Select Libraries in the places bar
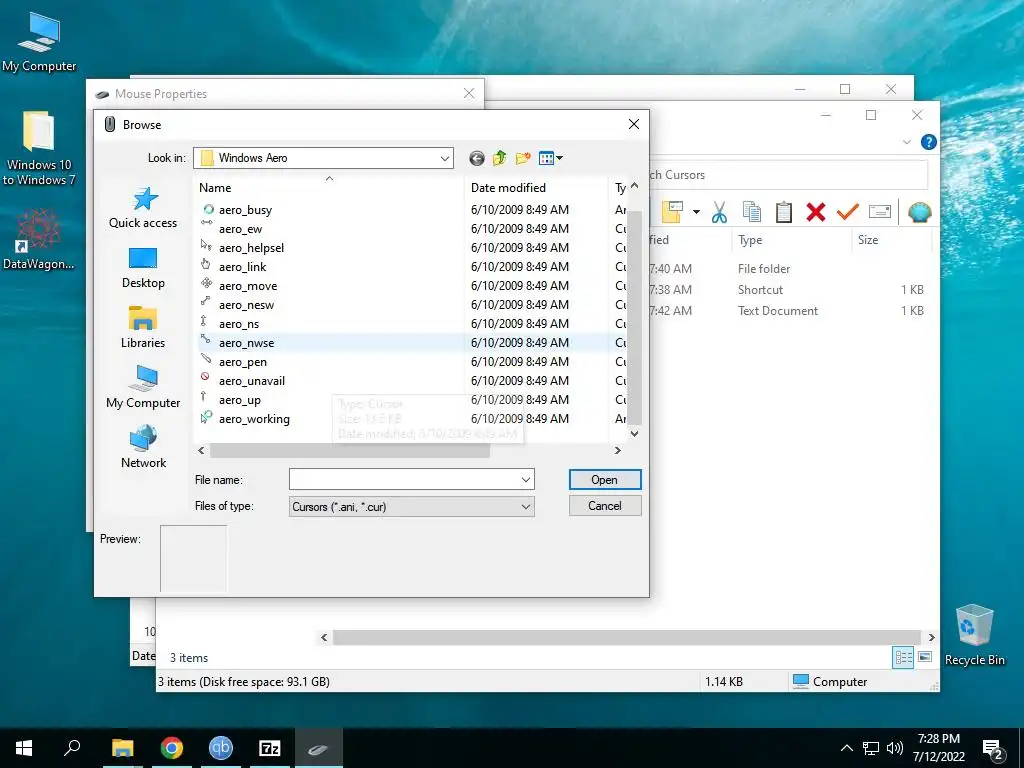This screenshot has width=1024, height=768. click(x=143, y=327)
